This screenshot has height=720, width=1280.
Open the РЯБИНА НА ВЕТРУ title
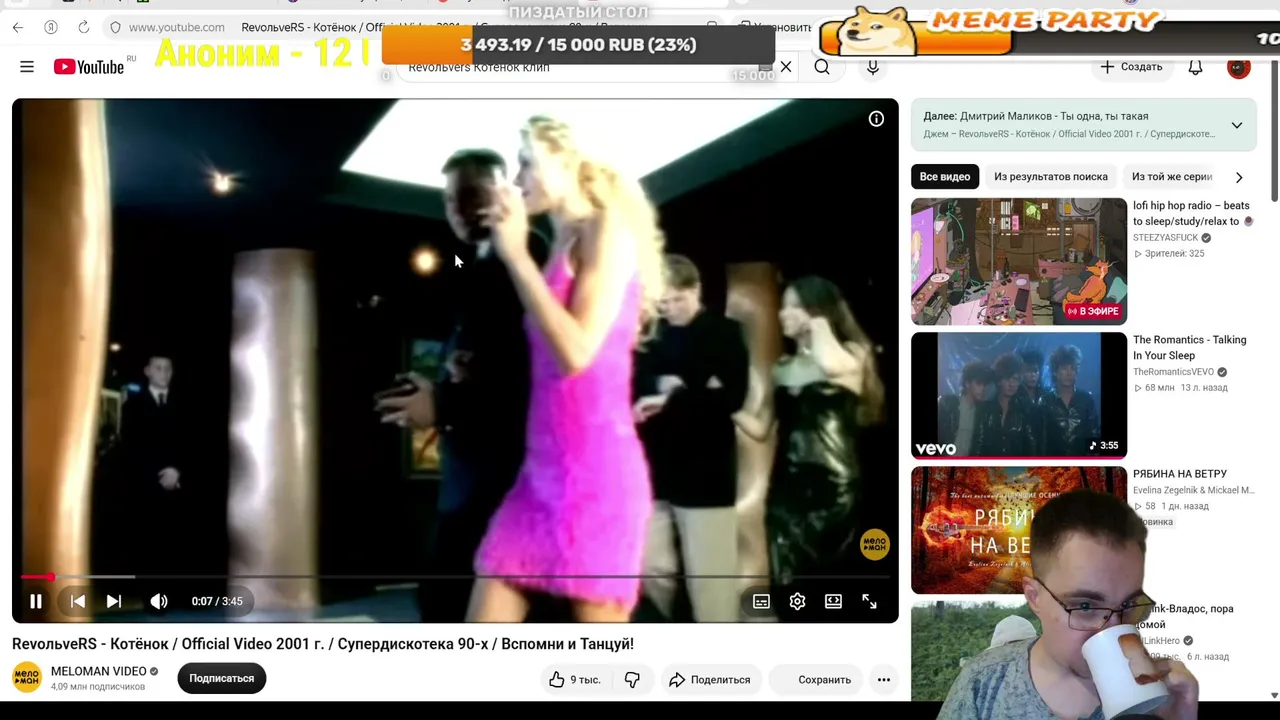[1180, 474]
